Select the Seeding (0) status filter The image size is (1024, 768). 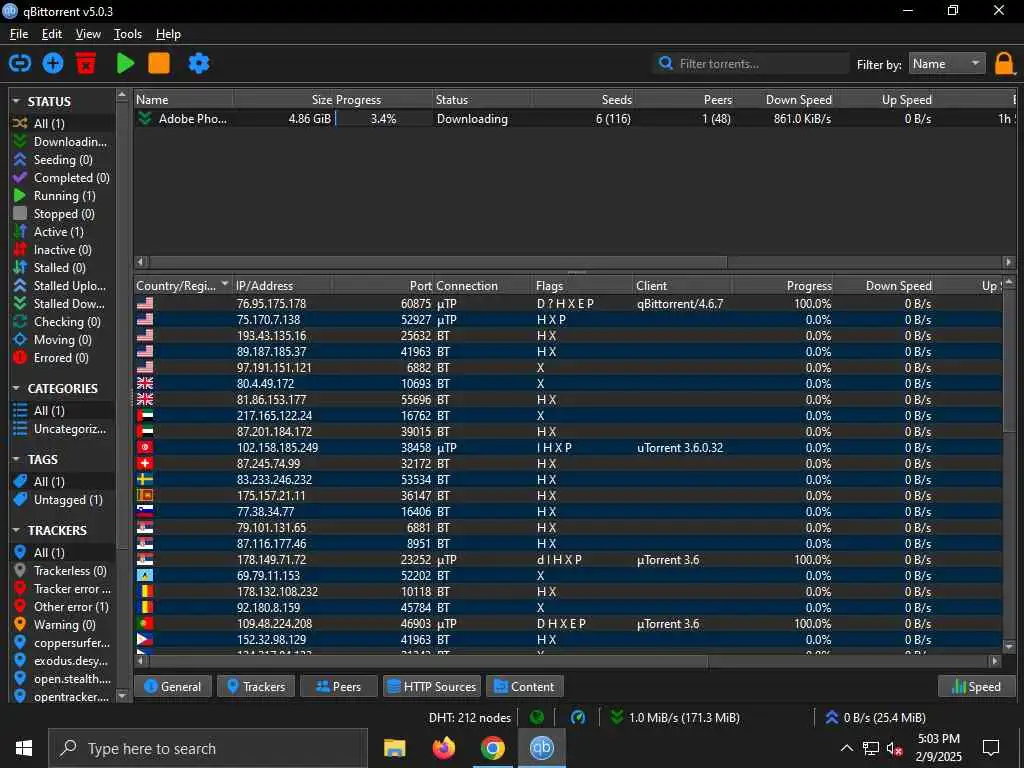pos(63,159)
